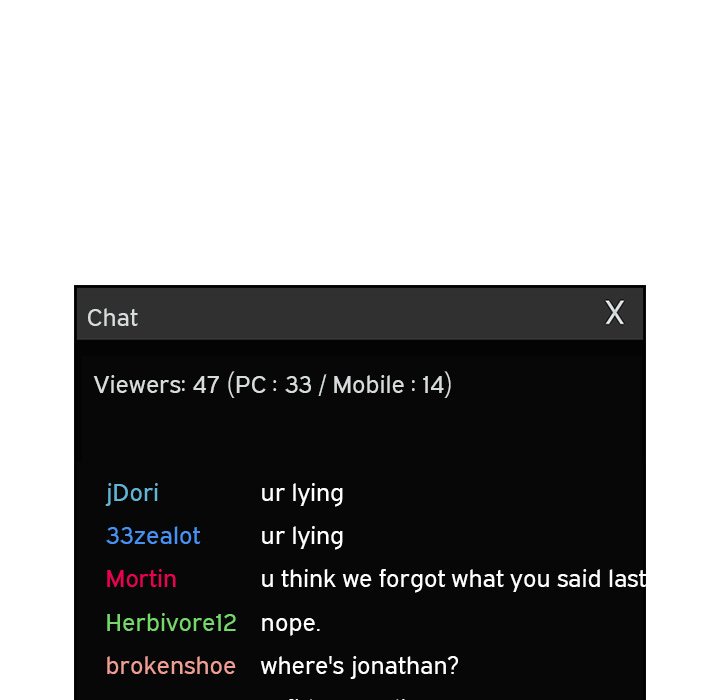
Task: Click the brokenshoe username
Action: tap(170, 666)
